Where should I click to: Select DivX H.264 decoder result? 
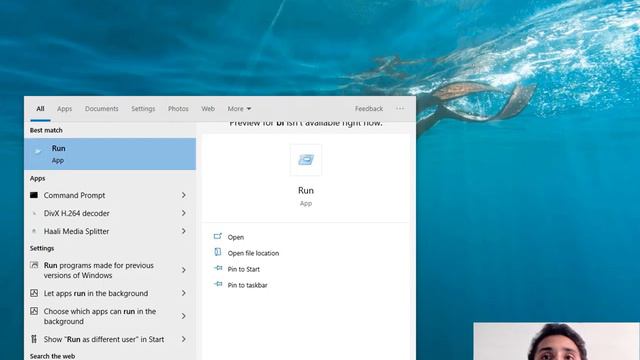[110, 213]
